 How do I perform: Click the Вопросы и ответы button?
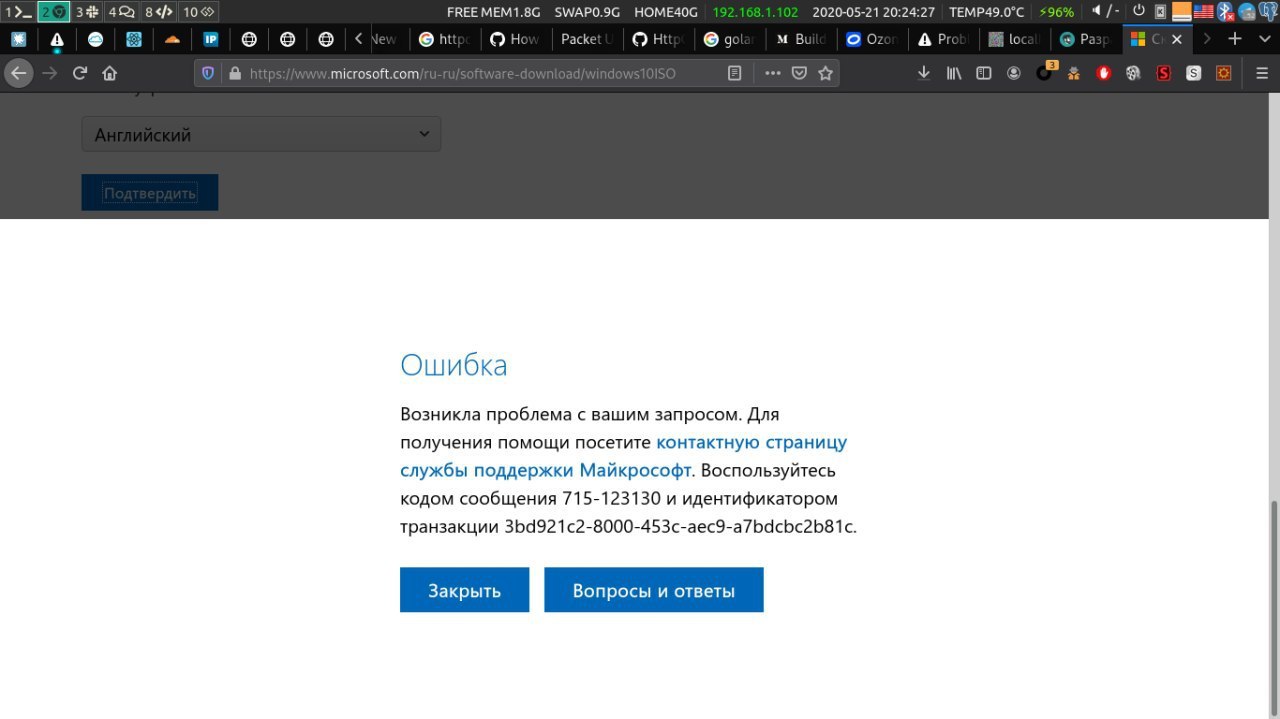[x=654, y=590]
